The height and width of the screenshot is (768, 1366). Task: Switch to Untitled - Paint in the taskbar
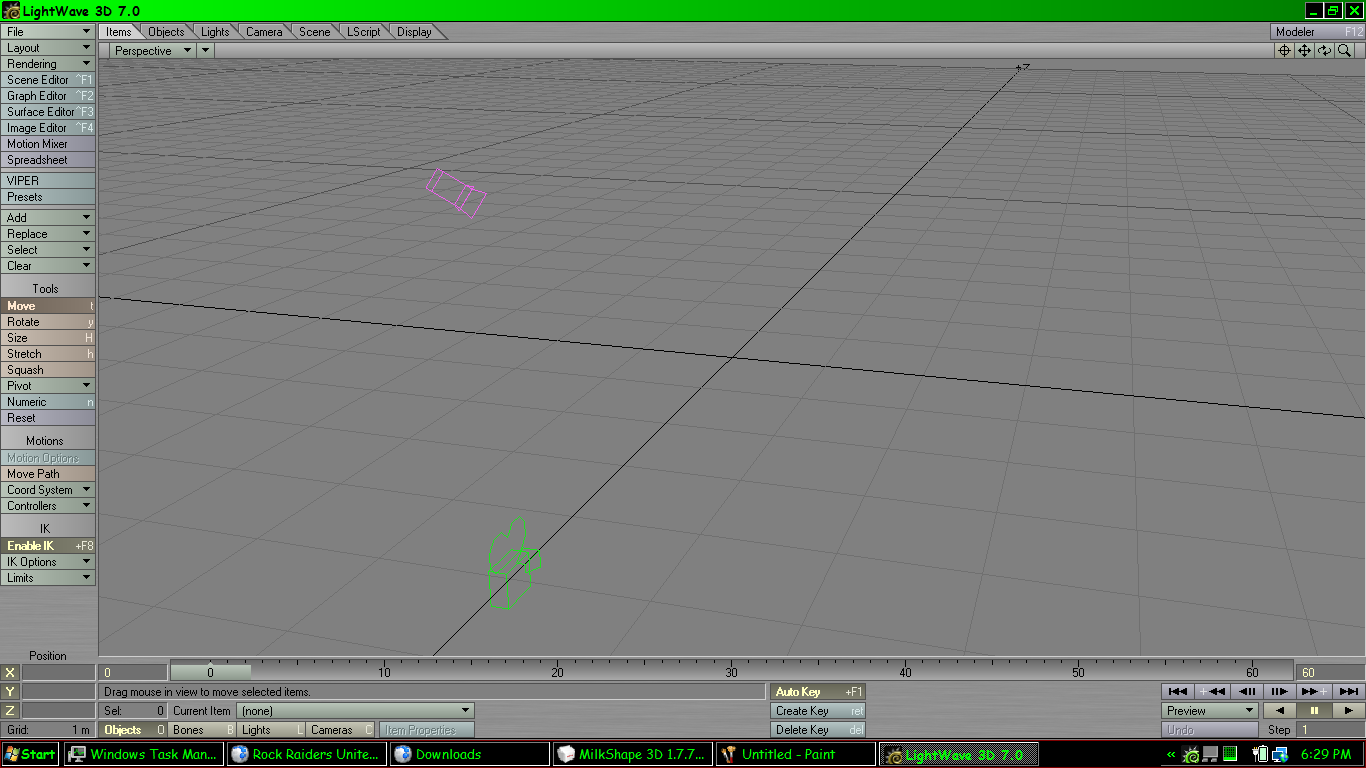pyautogui.click(x=795, y=754)
